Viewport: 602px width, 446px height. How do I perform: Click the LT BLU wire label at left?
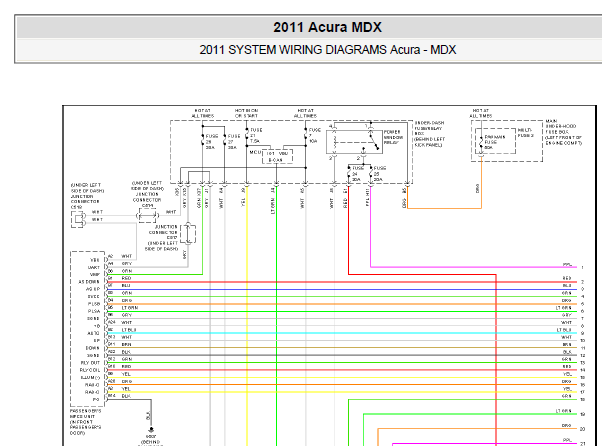tap(129, 330)
